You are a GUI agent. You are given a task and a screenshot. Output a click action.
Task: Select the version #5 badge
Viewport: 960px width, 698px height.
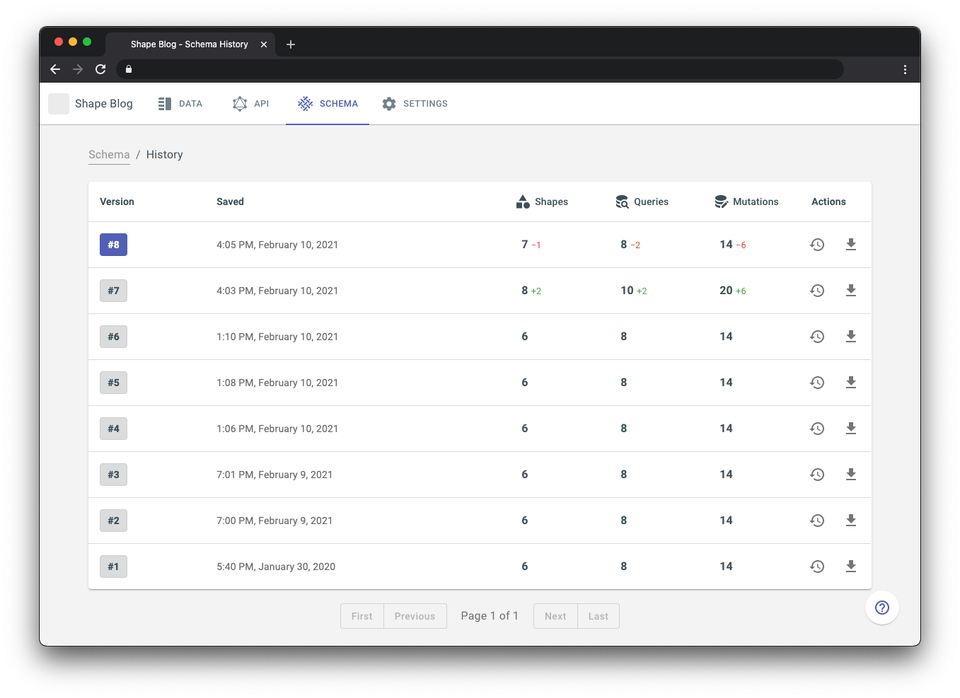[x=113, y=382]
